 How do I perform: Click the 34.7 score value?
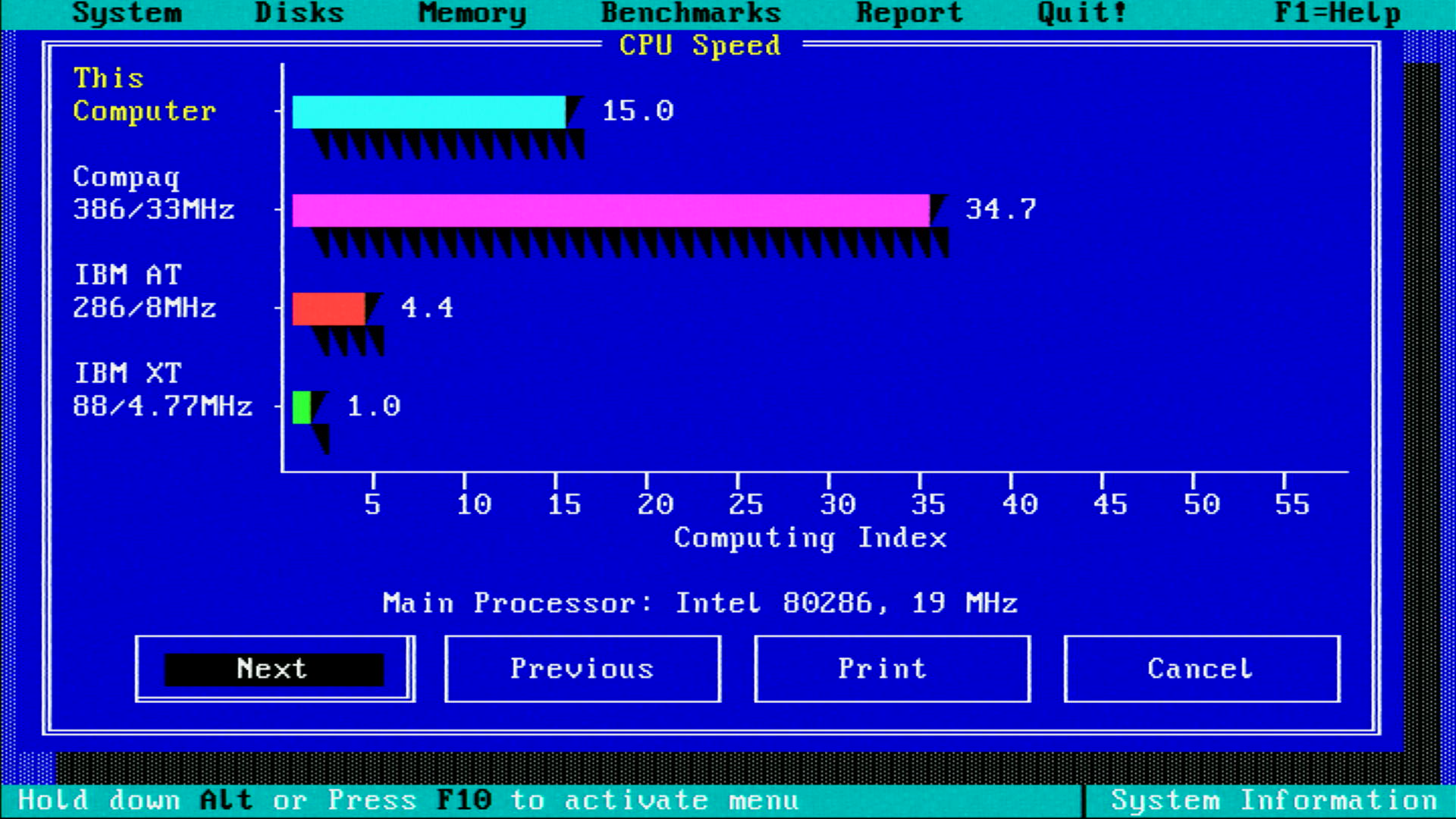(1001, 209)
